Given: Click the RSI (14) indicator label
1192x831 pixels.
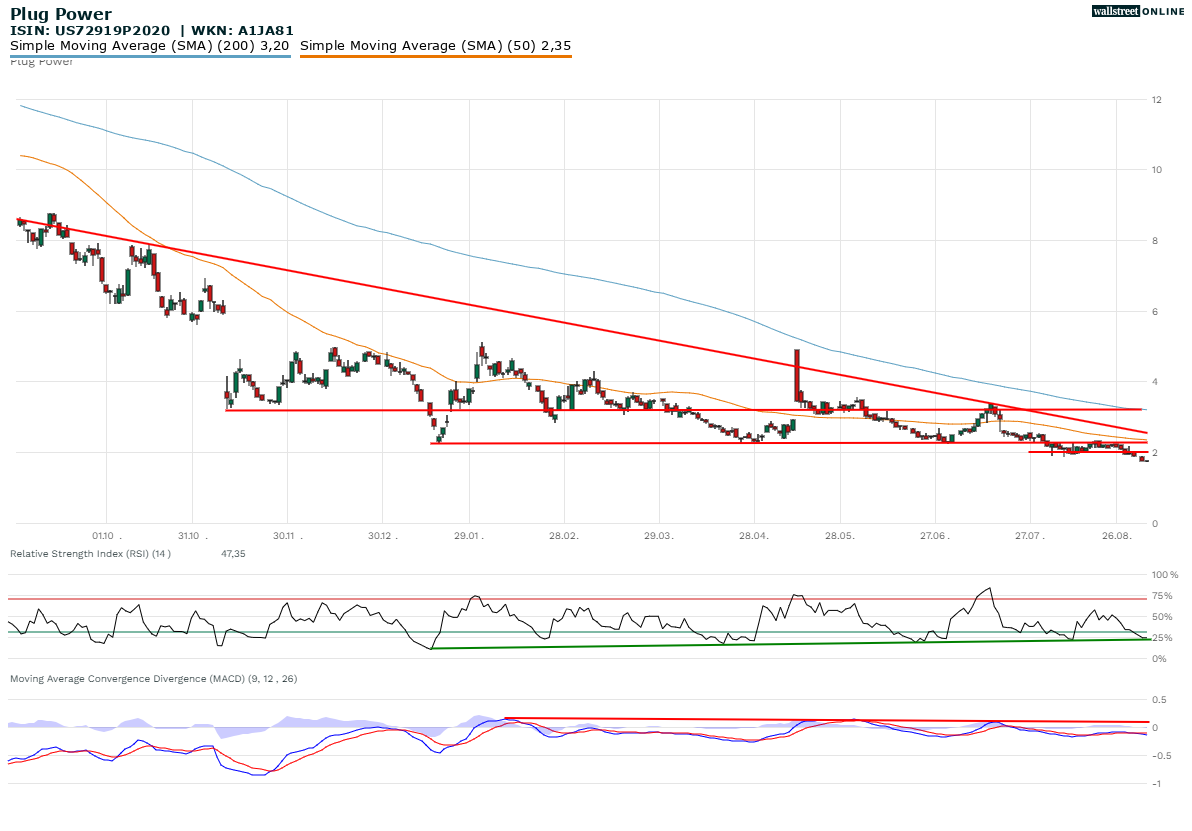Looking at the screenshot, I should coord(90,553).
